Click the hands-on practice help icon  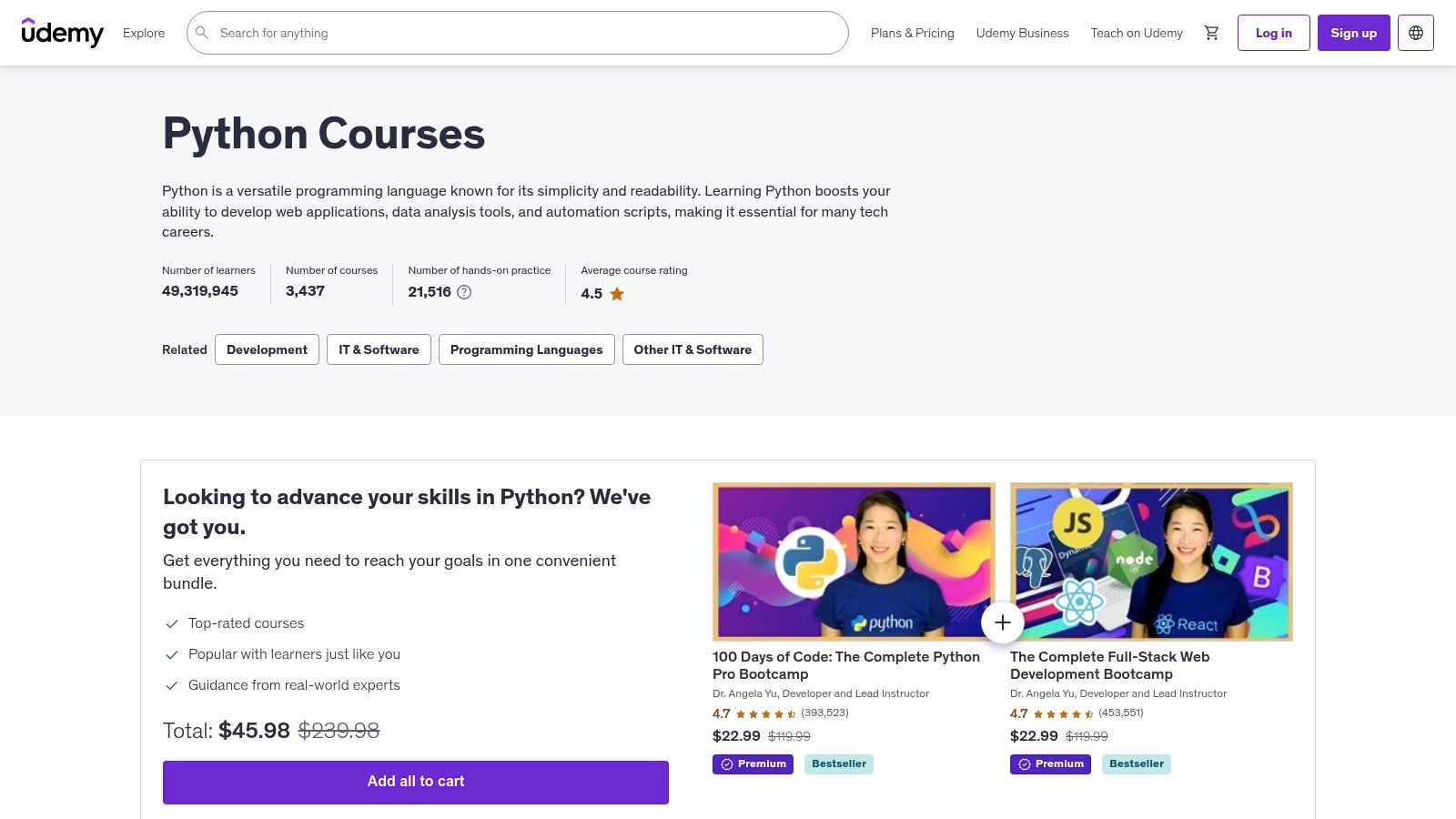click(x=464, y=292)
